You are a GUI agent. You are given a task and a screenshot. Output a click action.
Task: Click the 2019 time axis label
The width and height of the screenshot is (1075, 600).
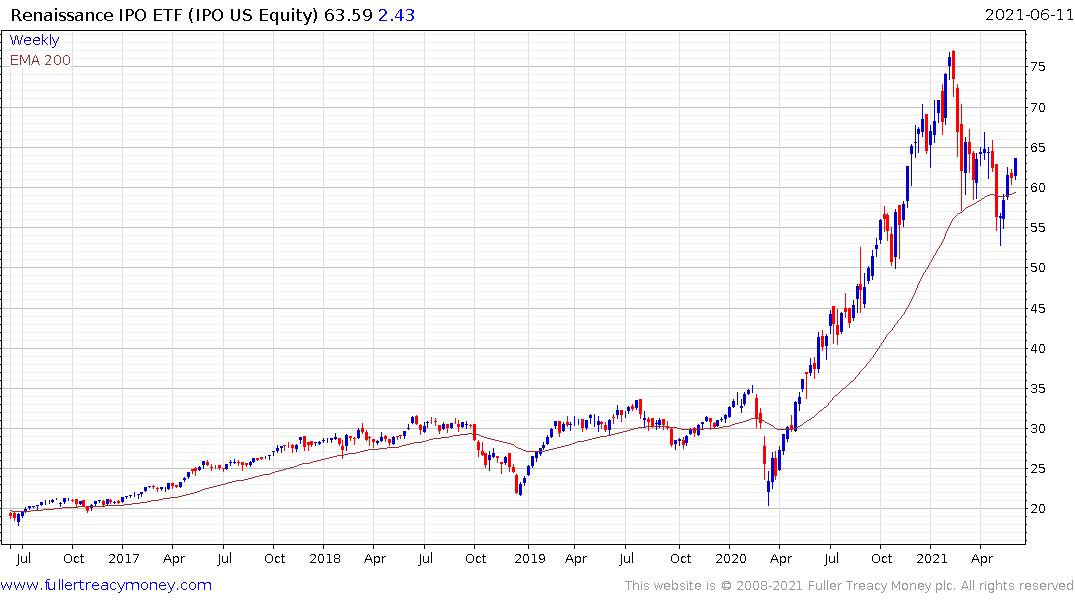pos(530,559)
